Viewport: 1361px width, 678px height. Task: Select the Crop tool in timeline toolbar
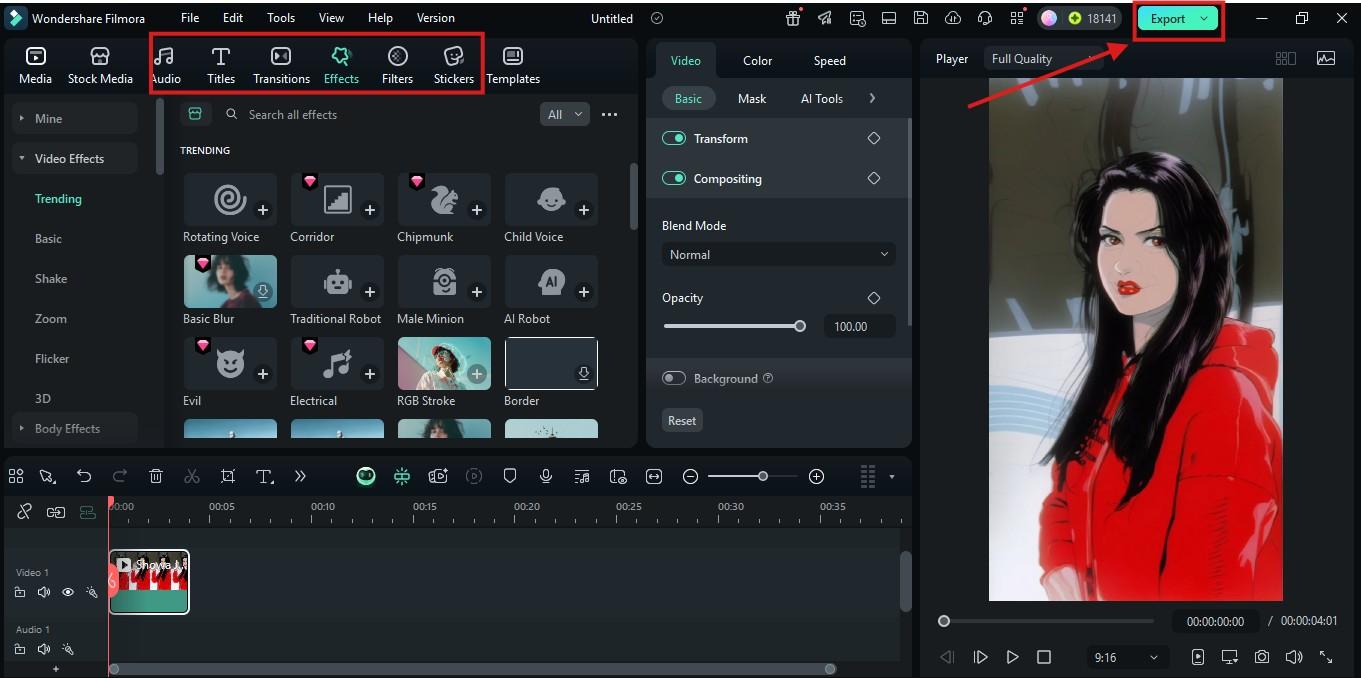(x=228, y=476)
